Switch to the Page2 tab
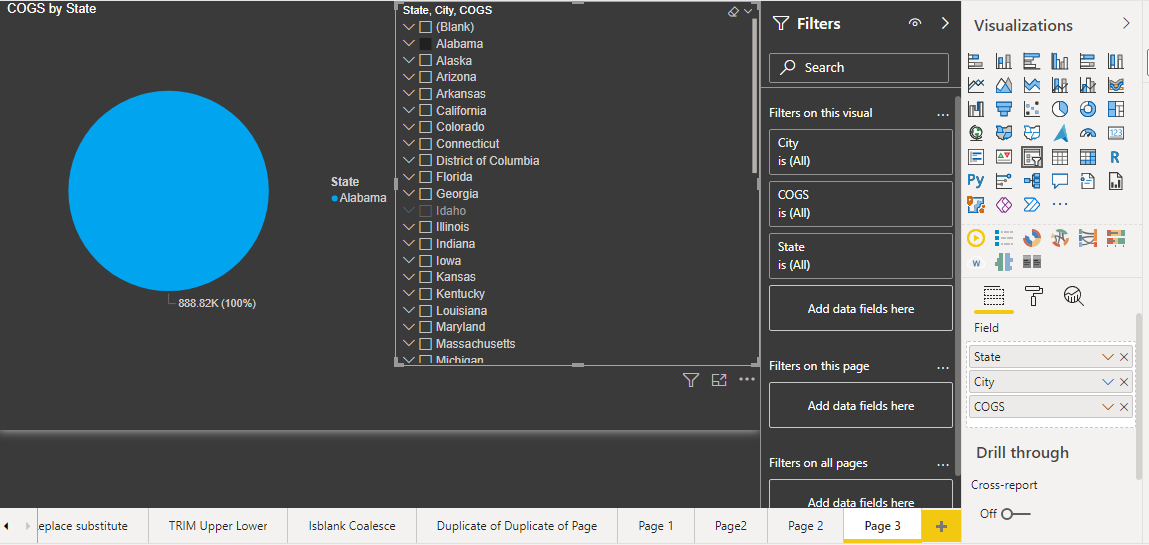 731,526
